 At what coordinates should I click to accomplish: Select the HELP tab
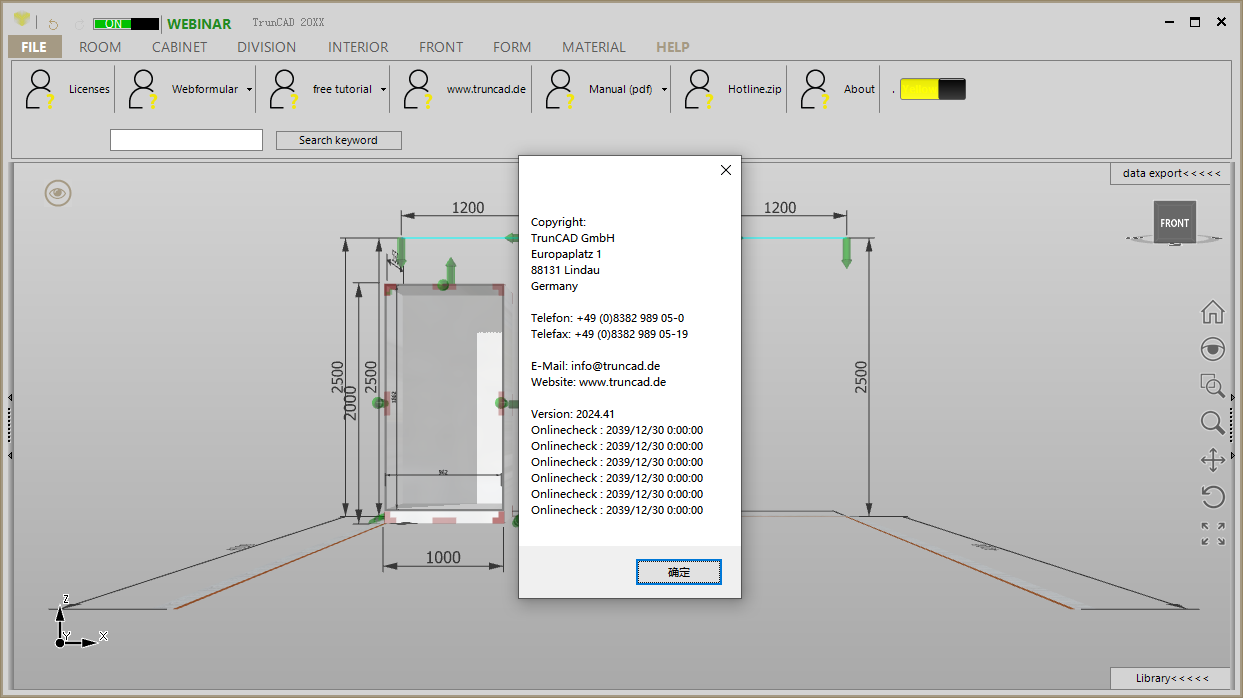[x=673, y=47]
